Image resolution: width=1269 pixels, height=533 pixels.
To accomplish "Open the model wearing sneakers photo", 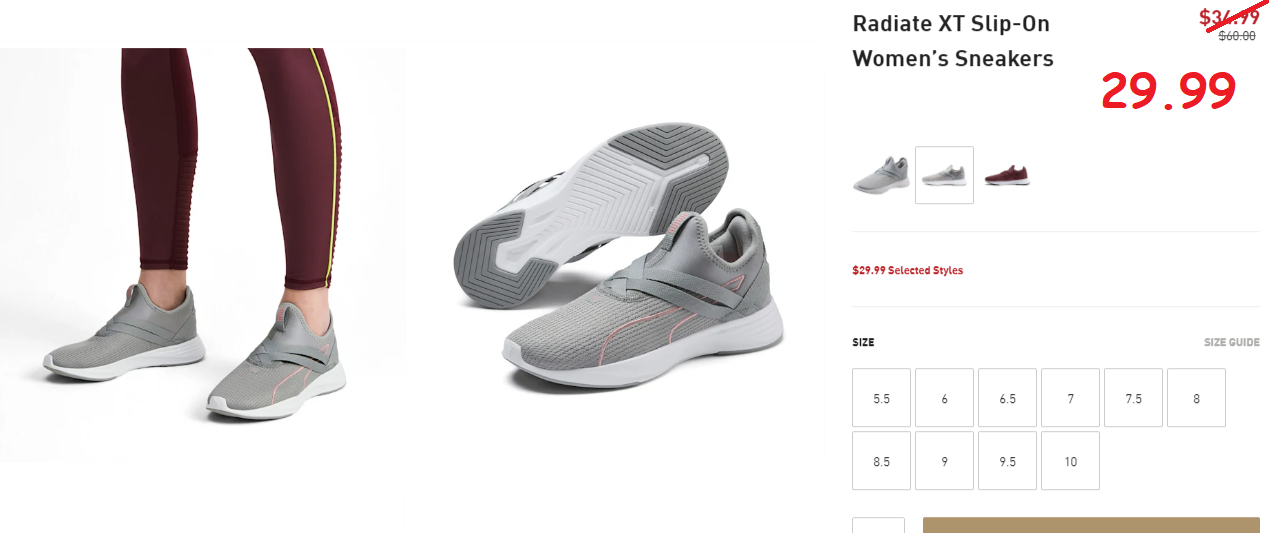I will tap(203, 254).
